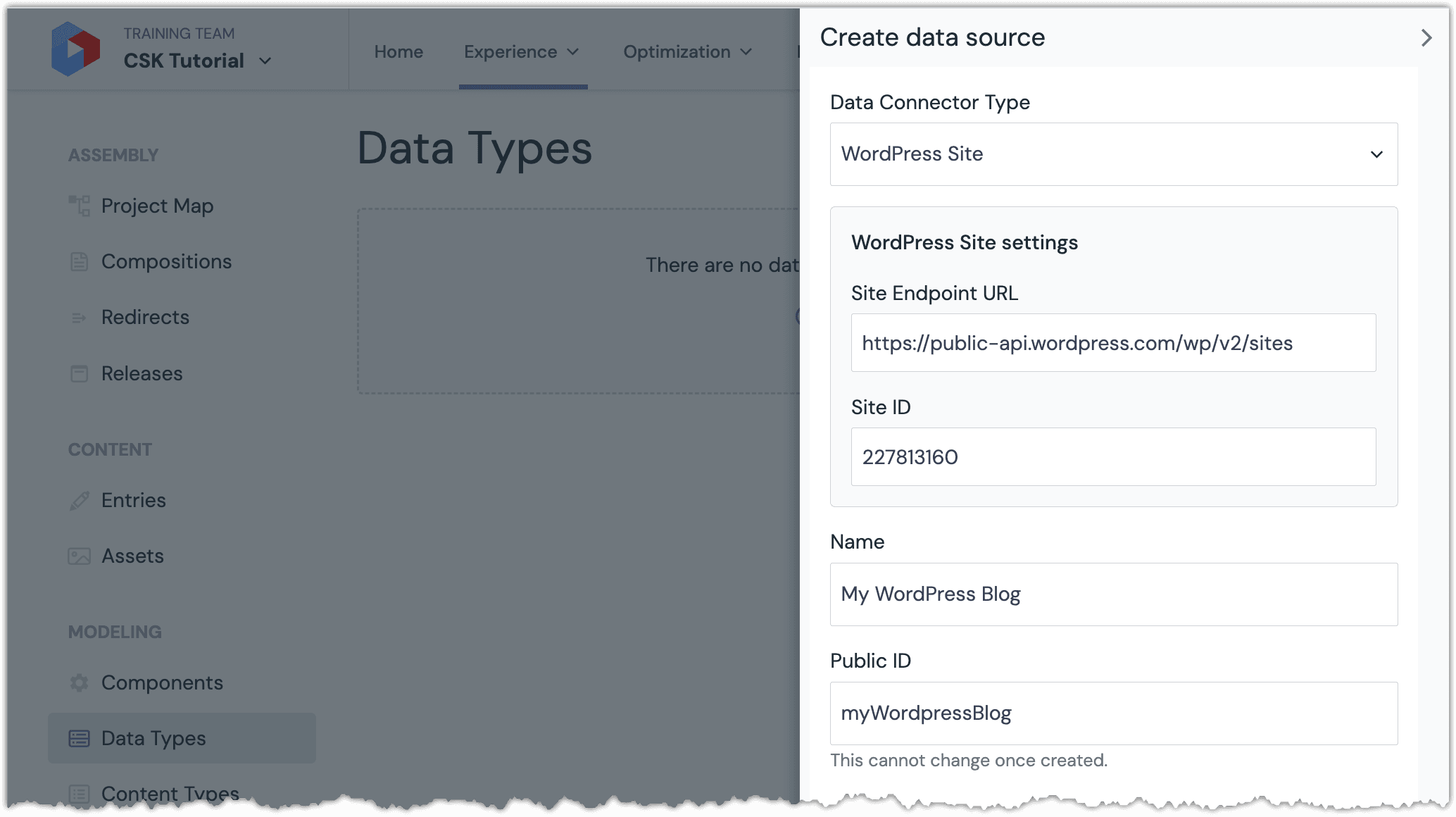The height and width of the screenshot is (817, 1456).
Task: Click the Name input field
Action: (x=1113, y=593)
